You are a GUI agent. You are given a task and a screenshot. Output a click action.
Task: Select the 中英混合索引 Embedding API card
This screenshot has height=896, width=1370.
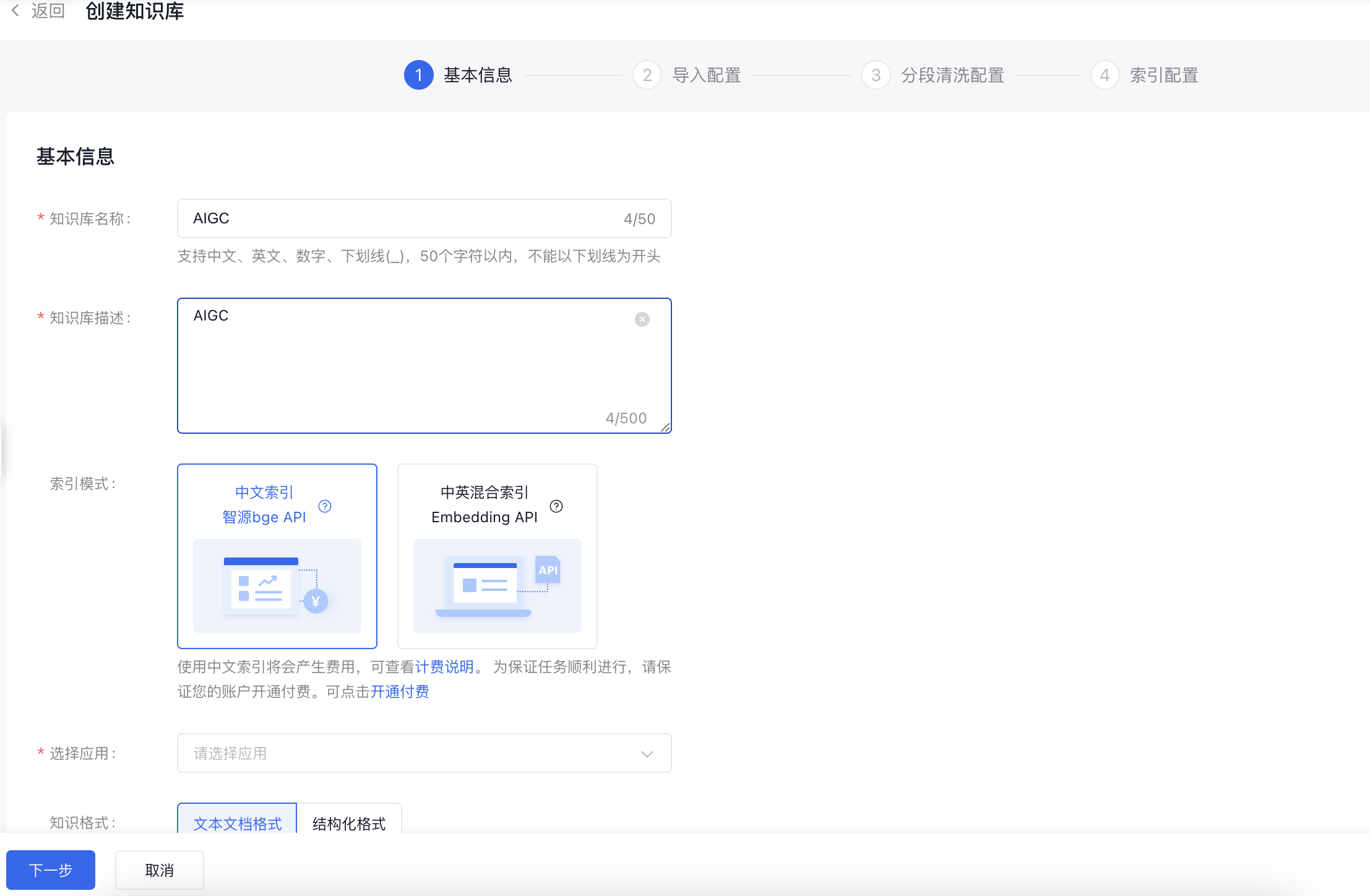pos(496,556)
